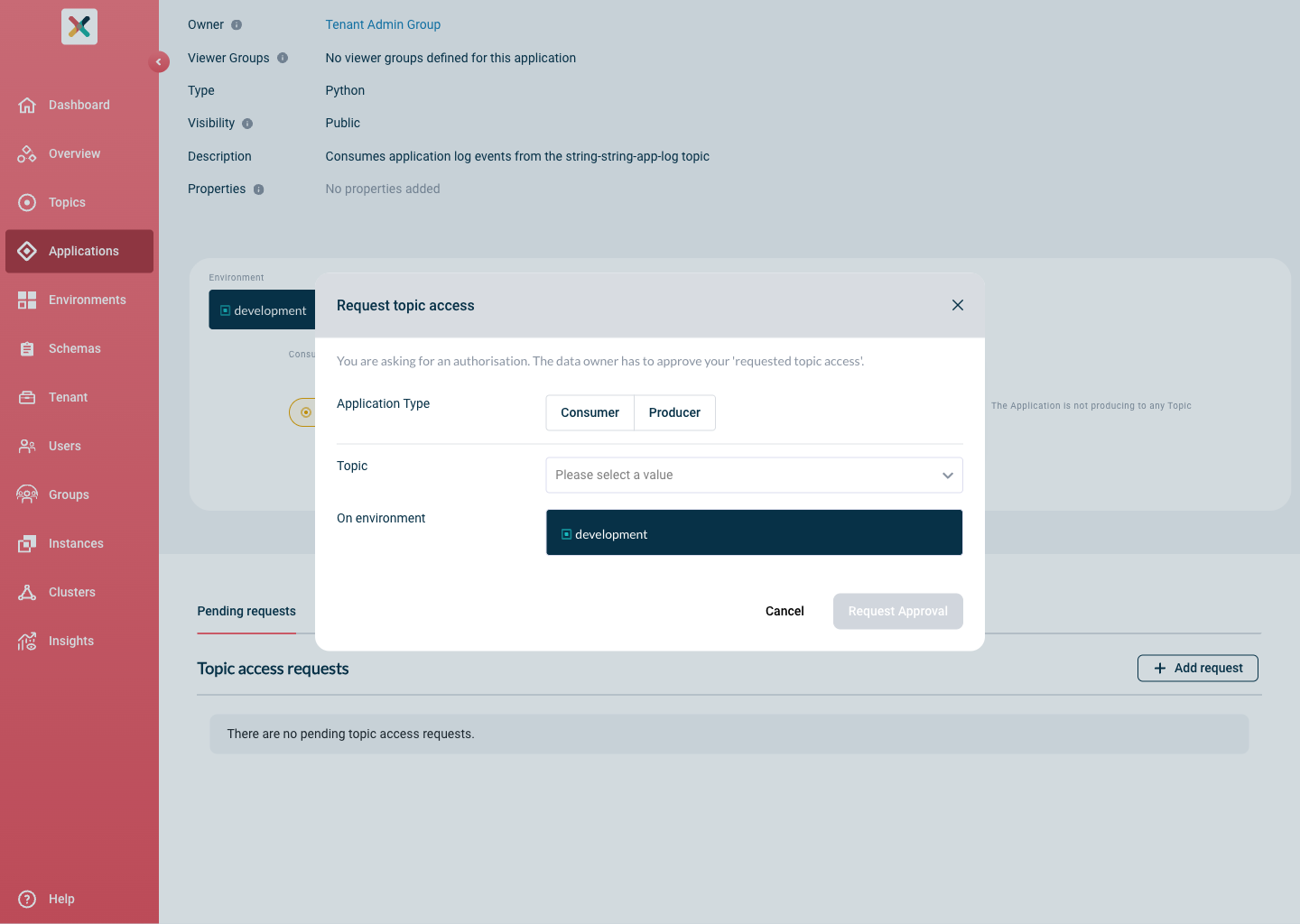Click info icon beside Properties label
This screenshot has height=924, width=1300.
(259, 189)
